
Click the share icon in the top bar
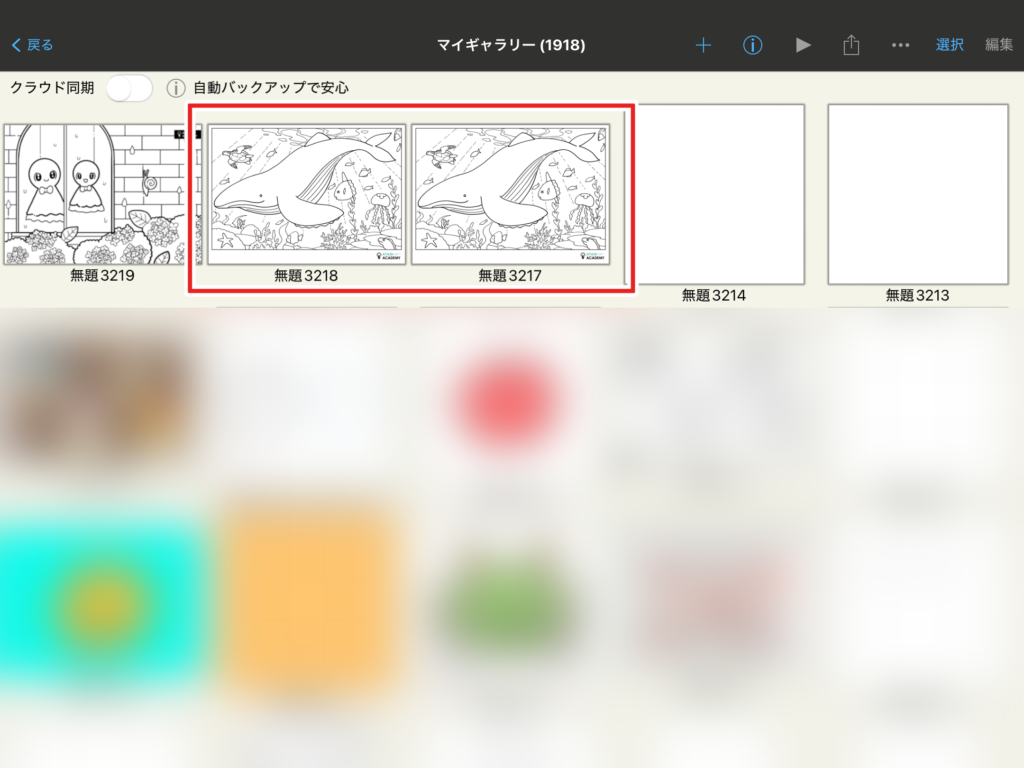coord(851,45)
